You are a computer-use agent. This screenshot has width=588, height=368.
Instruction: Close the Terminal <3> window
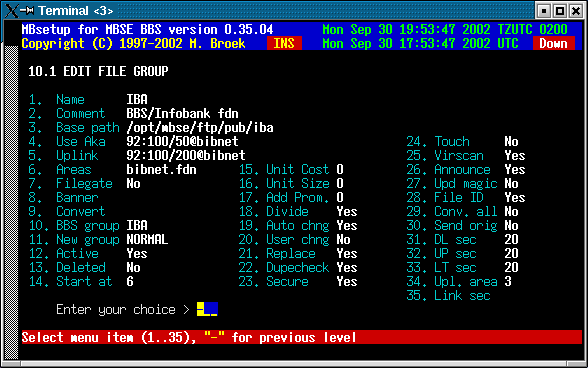[x=576, y=11]
